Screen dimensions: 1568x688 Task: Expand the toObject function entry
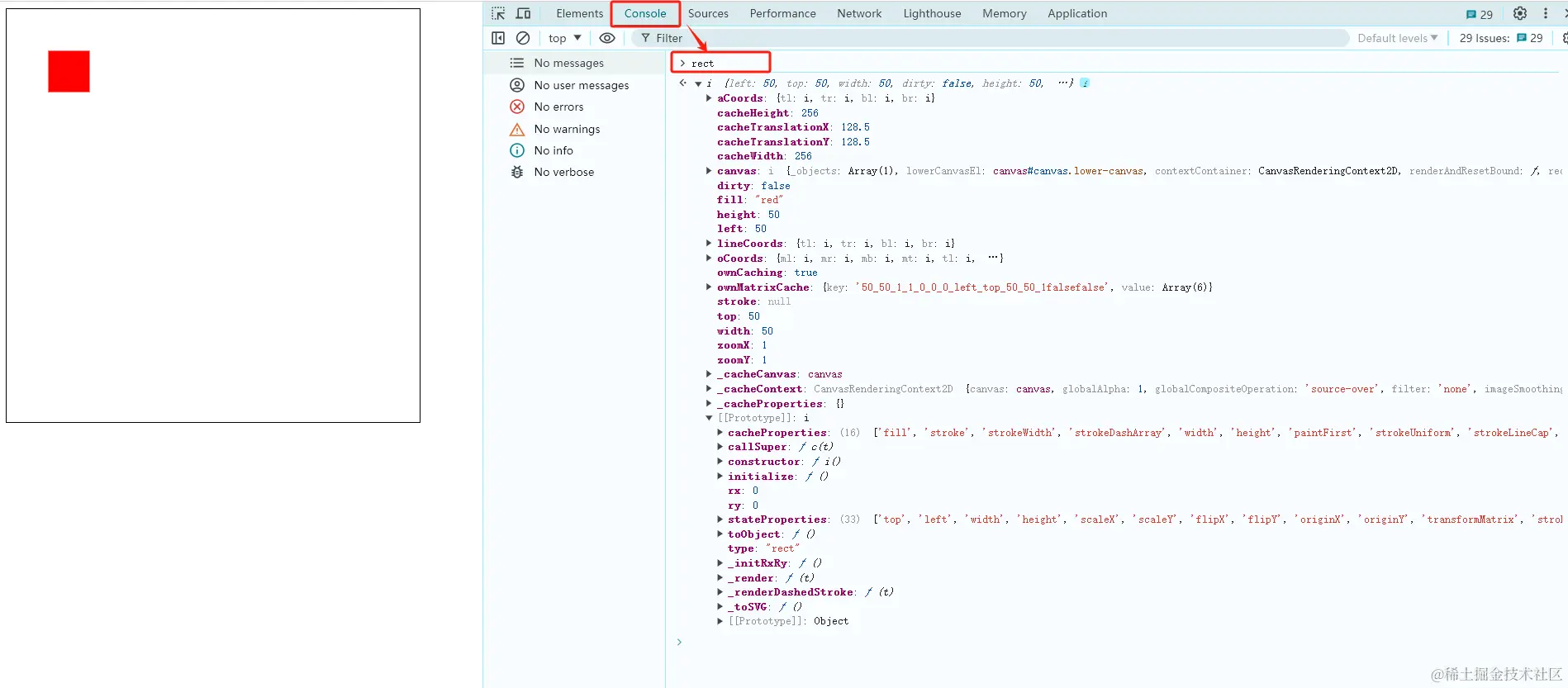tap(720, 534)
